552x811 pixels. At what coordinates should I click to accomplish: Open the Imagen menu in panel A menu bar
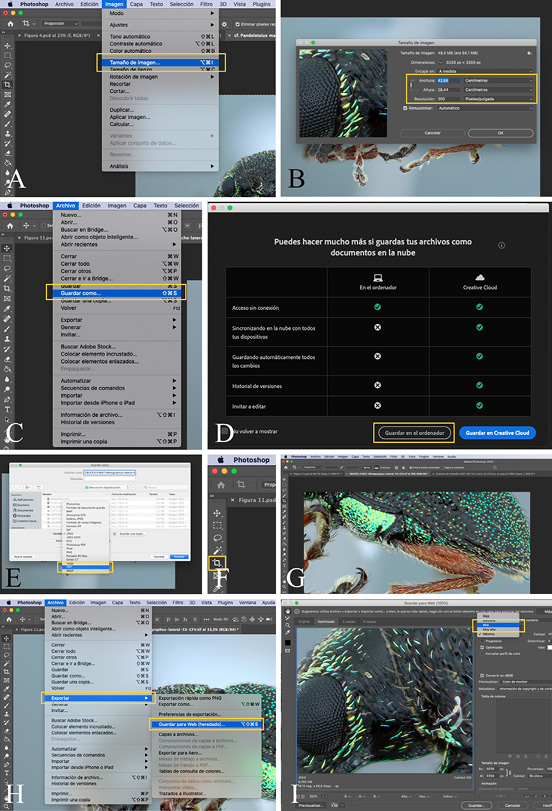[114, 4]
